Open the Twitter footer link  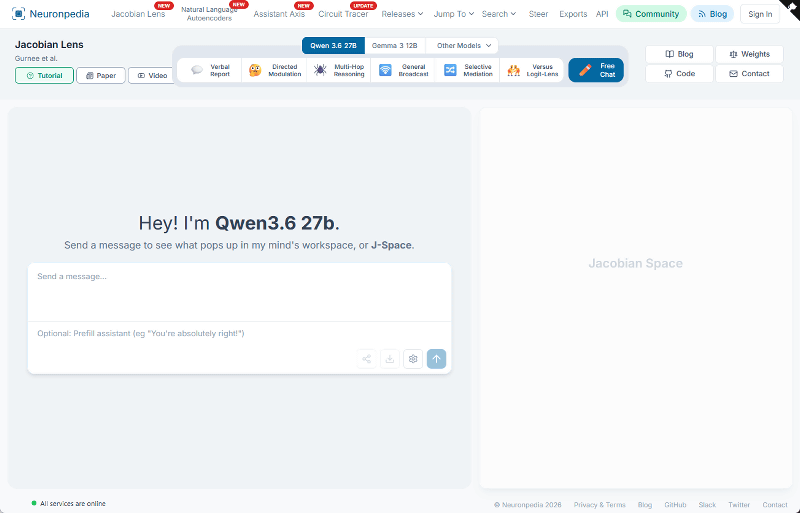point(739,504)
